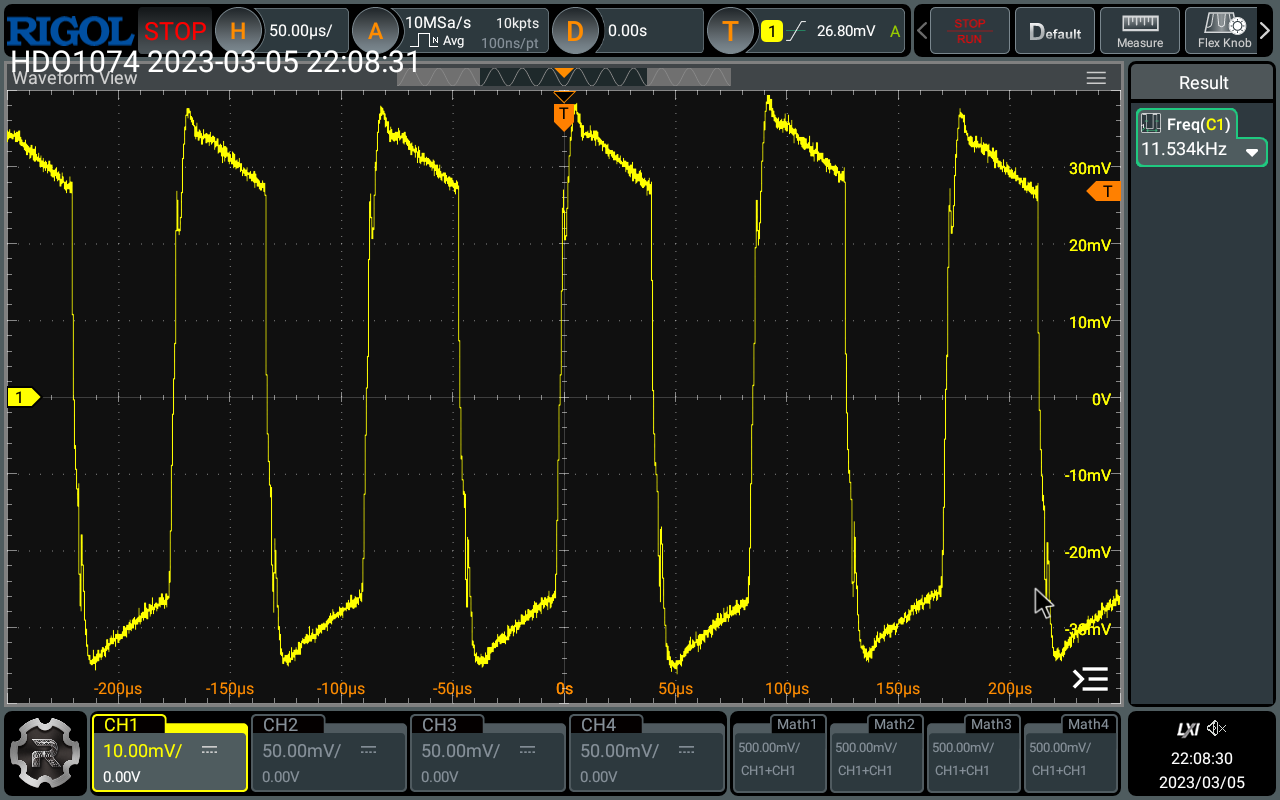Click the 22:08:30 clock display

point(1202,759)
